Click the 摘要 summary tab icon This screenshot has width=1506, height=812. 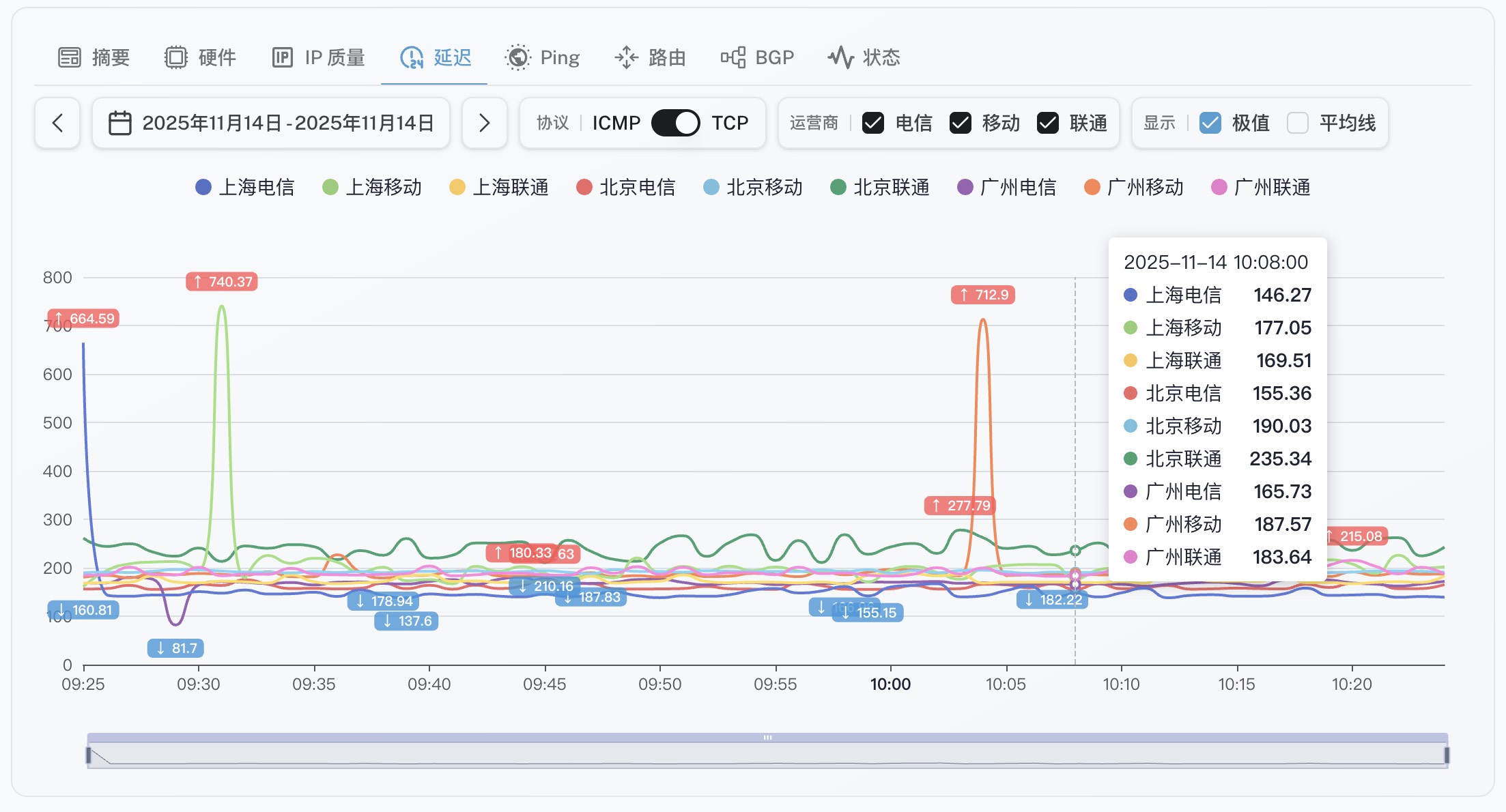[70, 57]
